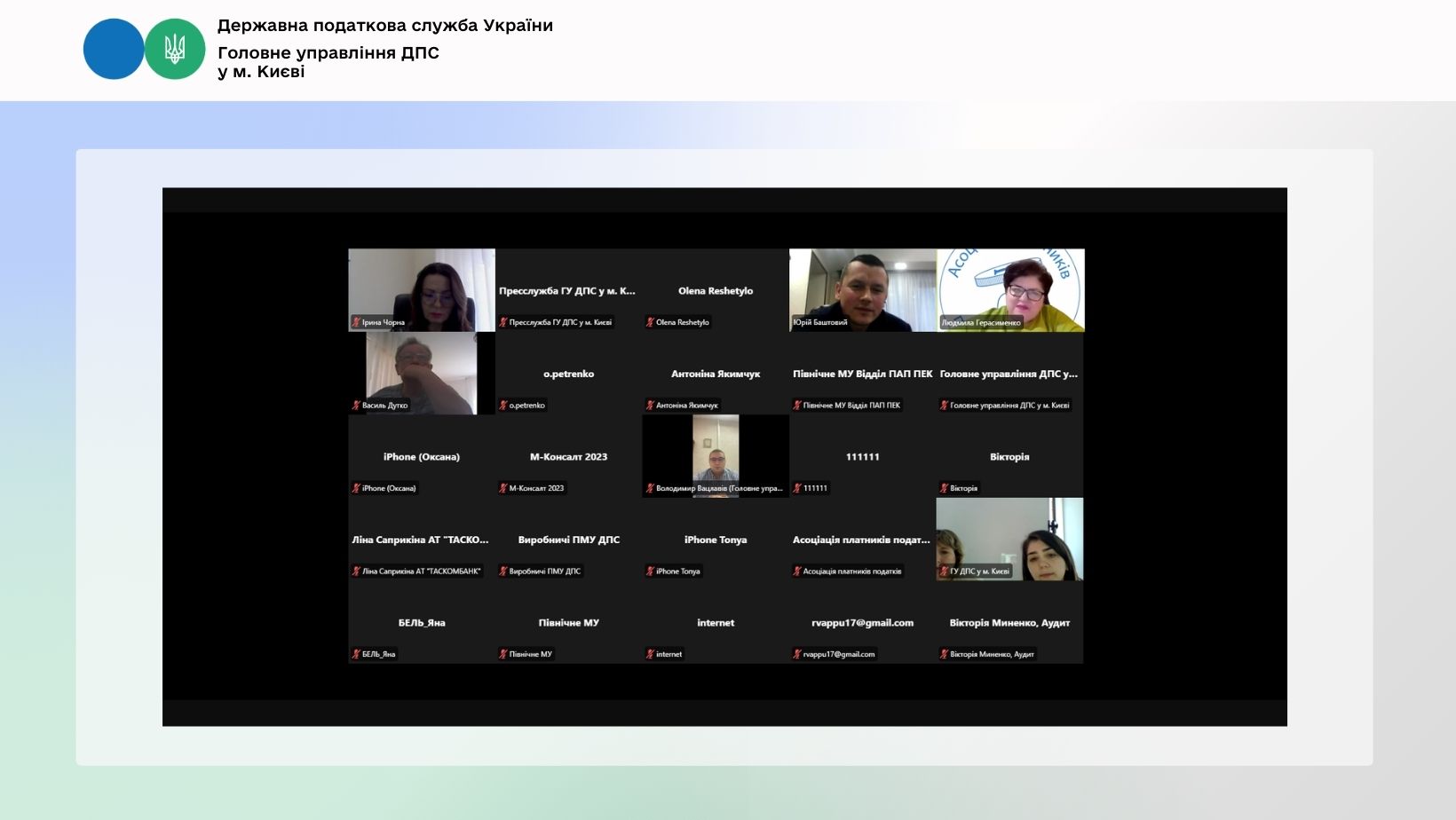Click muted mic icon beside 111111 label
The height and width of the screenshot is (820, 1456).
pos(797,488)
